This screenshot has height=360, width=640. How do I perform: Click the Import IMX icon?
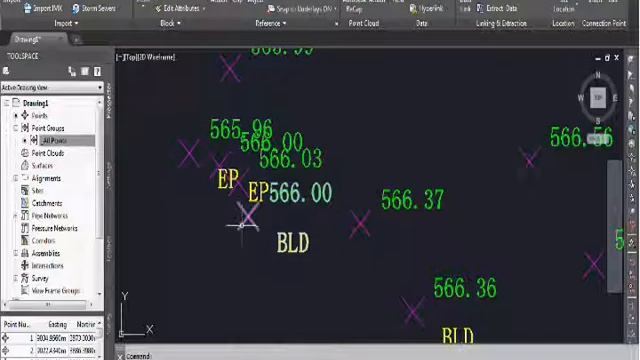click(x=27, y=8)
